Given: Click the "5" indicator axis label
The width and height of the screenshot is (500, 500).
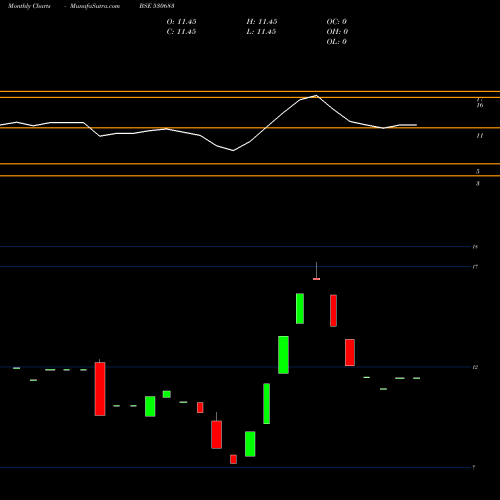Looking at the screenshot, I should [478, 171].
